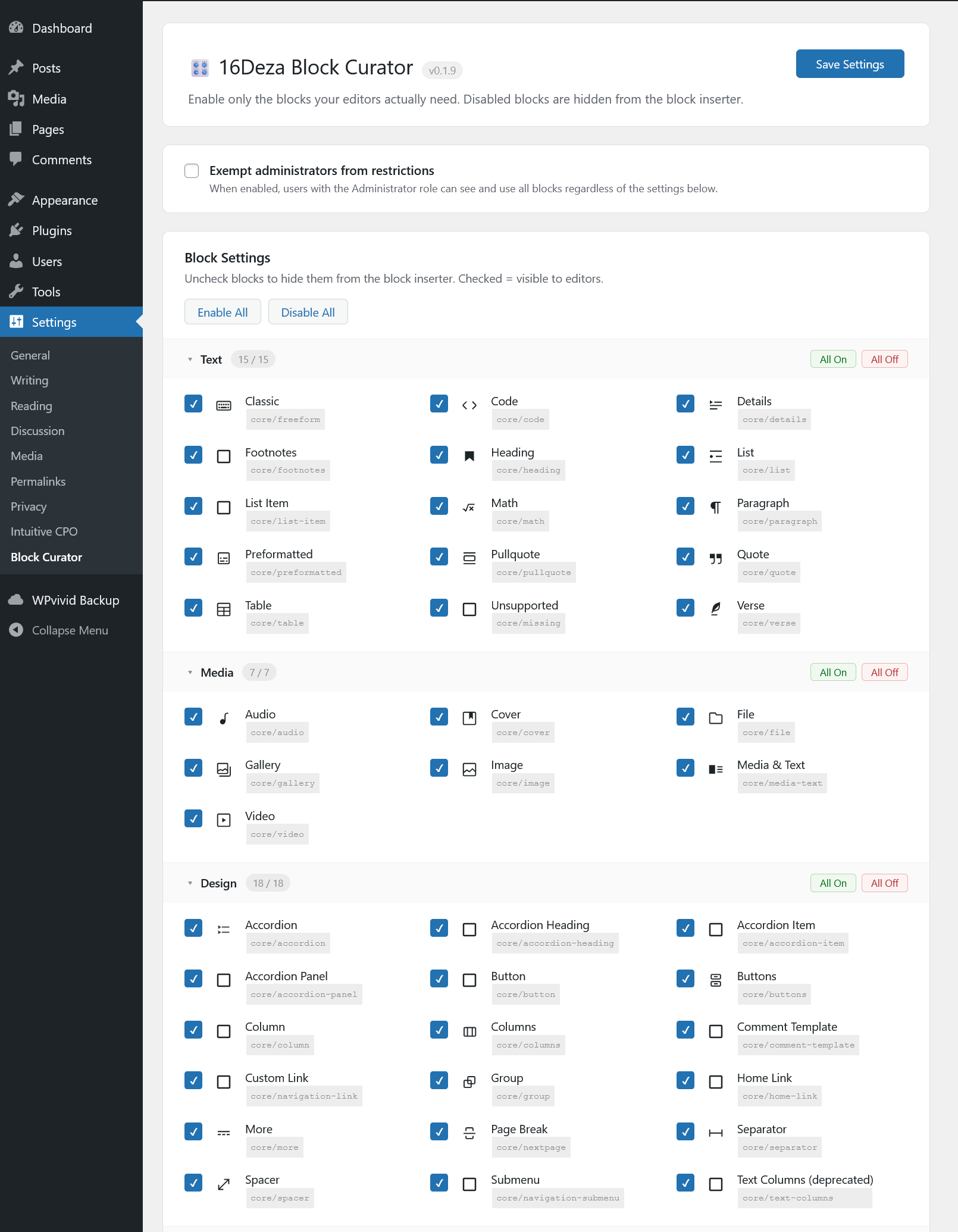Screen dimensions: 958x1232
Task: Uncheck the Footnotes block checkbox
Action: click(x=193, y=455)
